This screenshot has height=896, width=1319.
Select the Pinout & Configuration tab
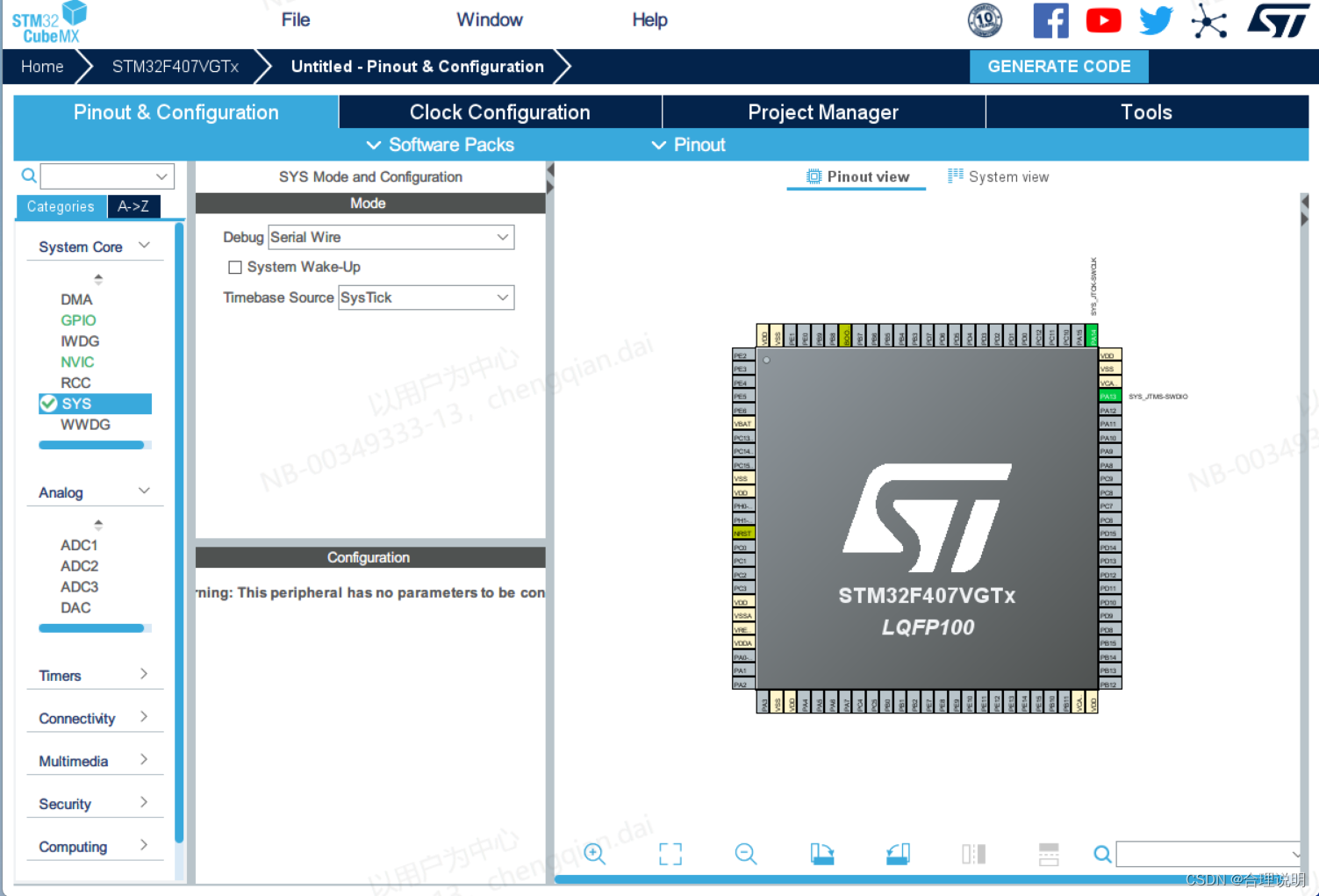click(176, 112)
